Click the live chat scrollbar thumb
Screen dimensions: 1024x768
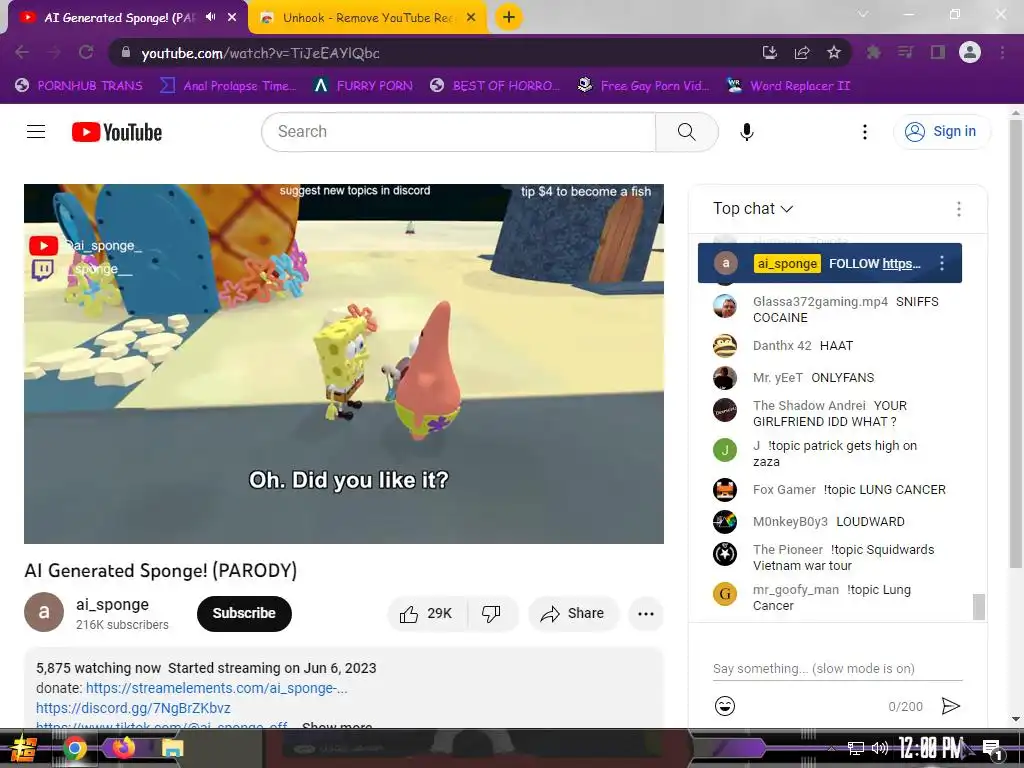click(978, 606)
